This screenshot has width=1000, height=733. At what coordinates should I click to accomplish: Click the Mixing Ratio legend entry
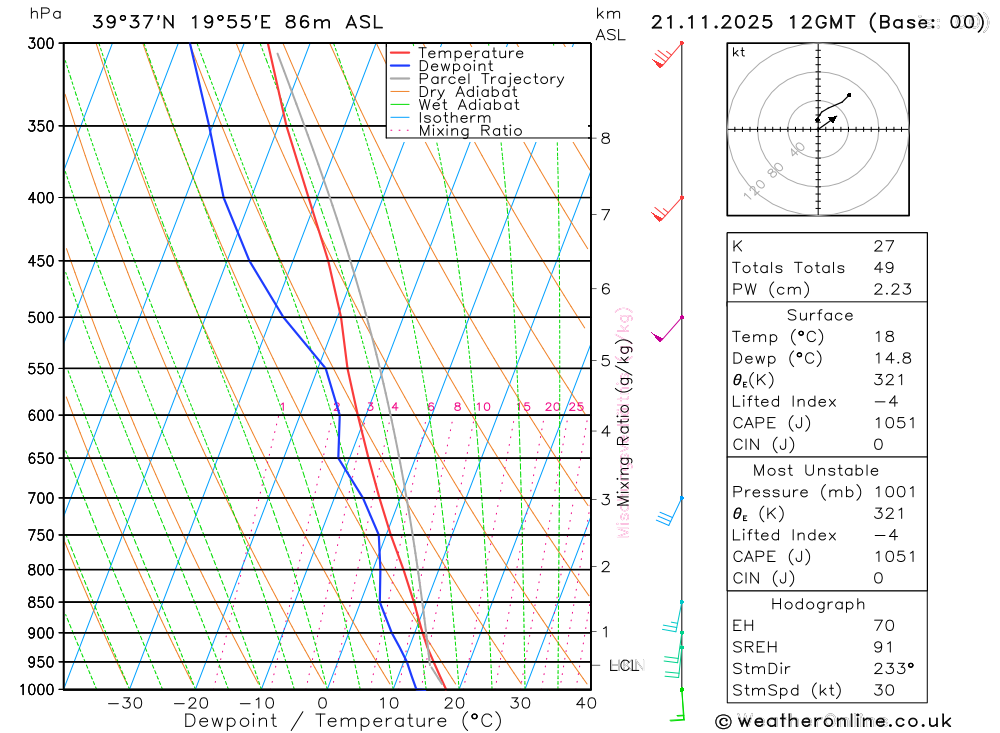tap(456, 131)
